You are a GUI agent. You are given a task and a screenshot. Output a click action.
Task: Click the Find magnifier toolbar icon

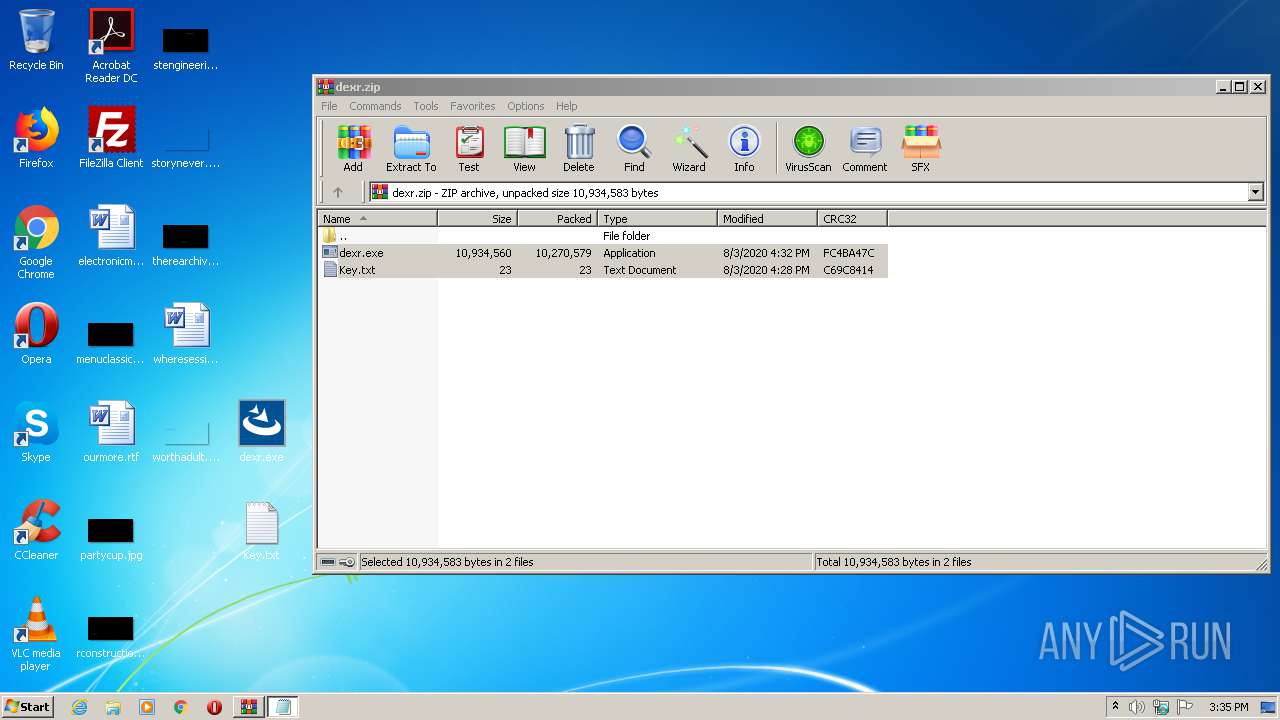tap(634, 149)
